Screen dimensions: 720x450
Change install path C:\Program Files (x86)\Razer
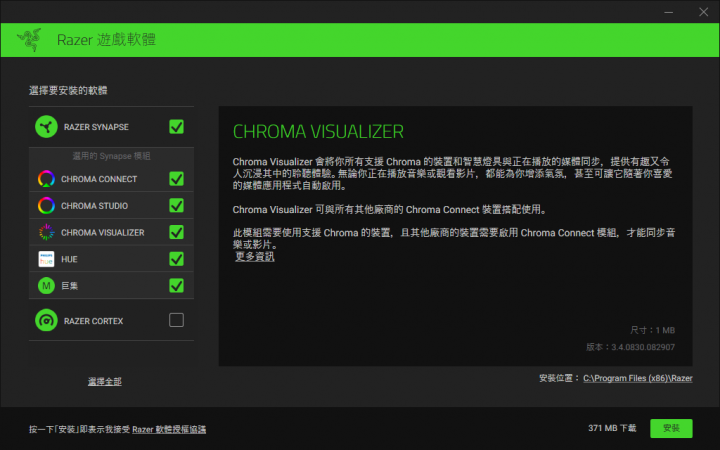click(638, 378)
